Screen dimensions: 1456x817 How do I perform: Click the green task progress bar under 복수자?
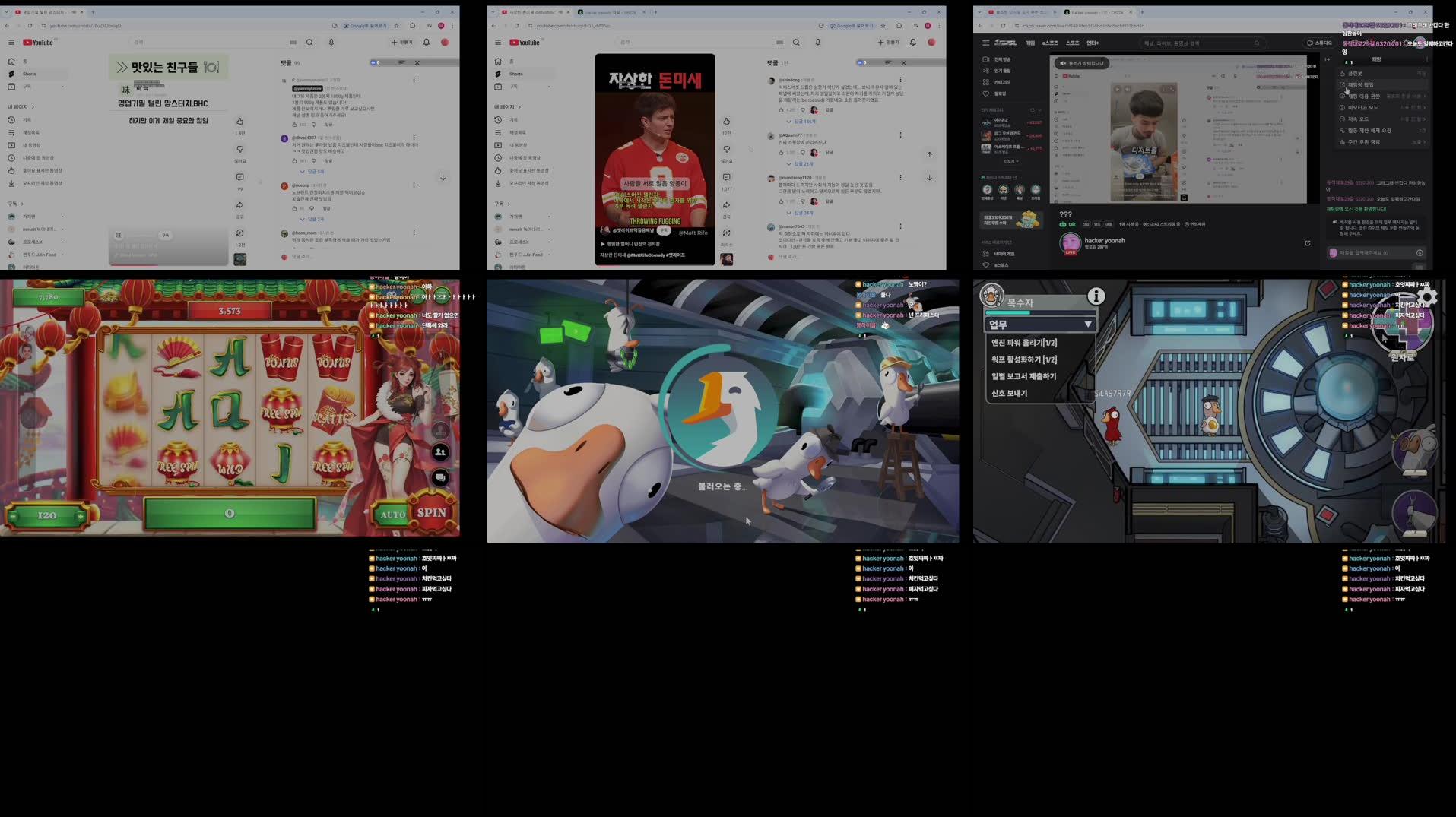coord(1040,312)
